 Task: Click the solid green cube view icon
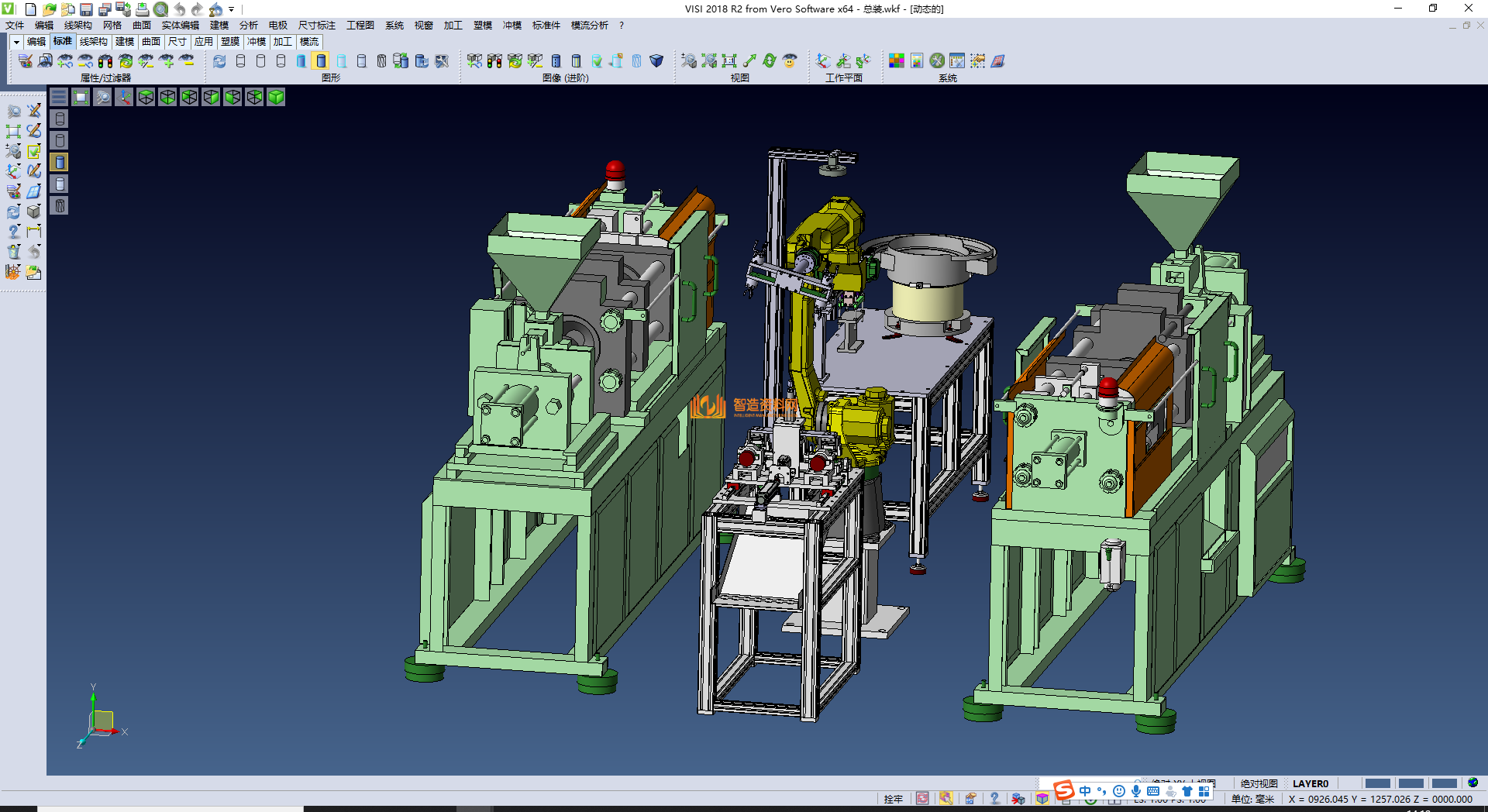(x=276, y=97)
